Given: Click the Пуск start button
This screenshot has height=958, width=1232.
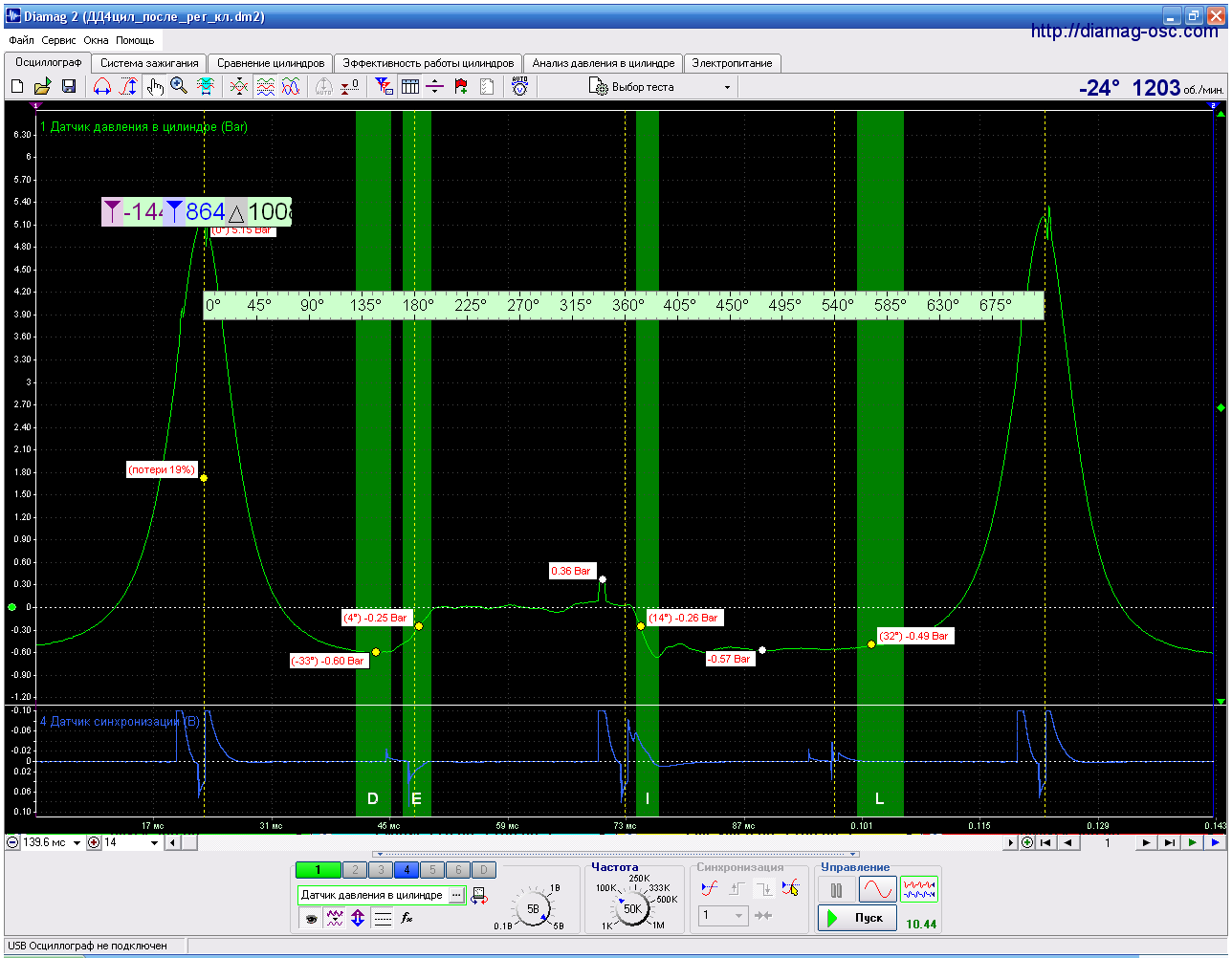Looking at the screenshot, I should point(858,918).
